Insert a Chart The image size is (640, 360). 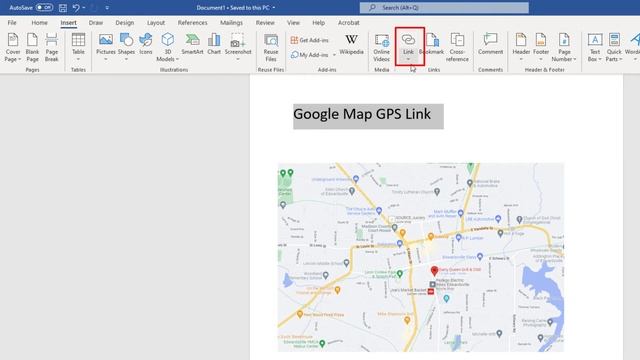click(214, 44)
